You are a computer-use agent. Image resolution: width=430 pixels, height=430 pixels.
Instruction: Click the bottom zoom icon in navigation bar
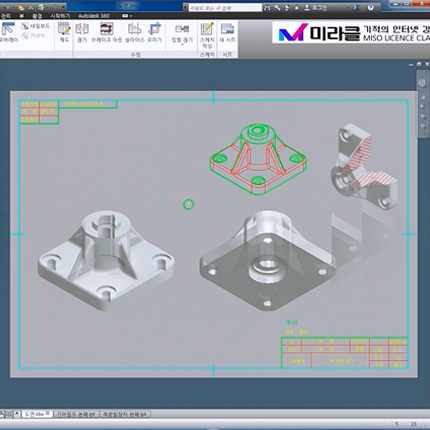pos(423,126)
